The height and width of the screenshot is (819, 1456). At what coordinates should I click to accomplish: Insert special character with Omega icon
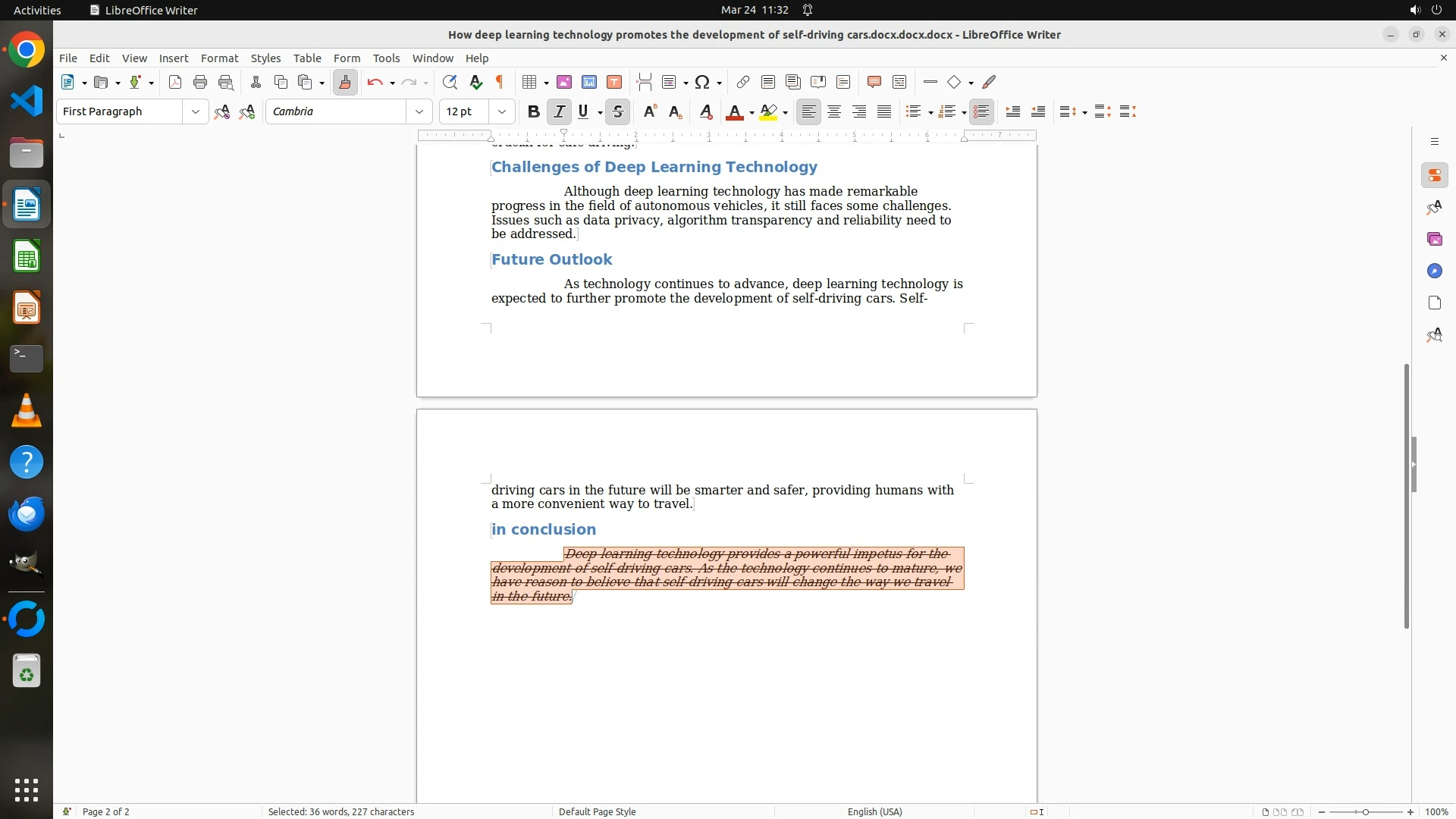coord(702,83)
